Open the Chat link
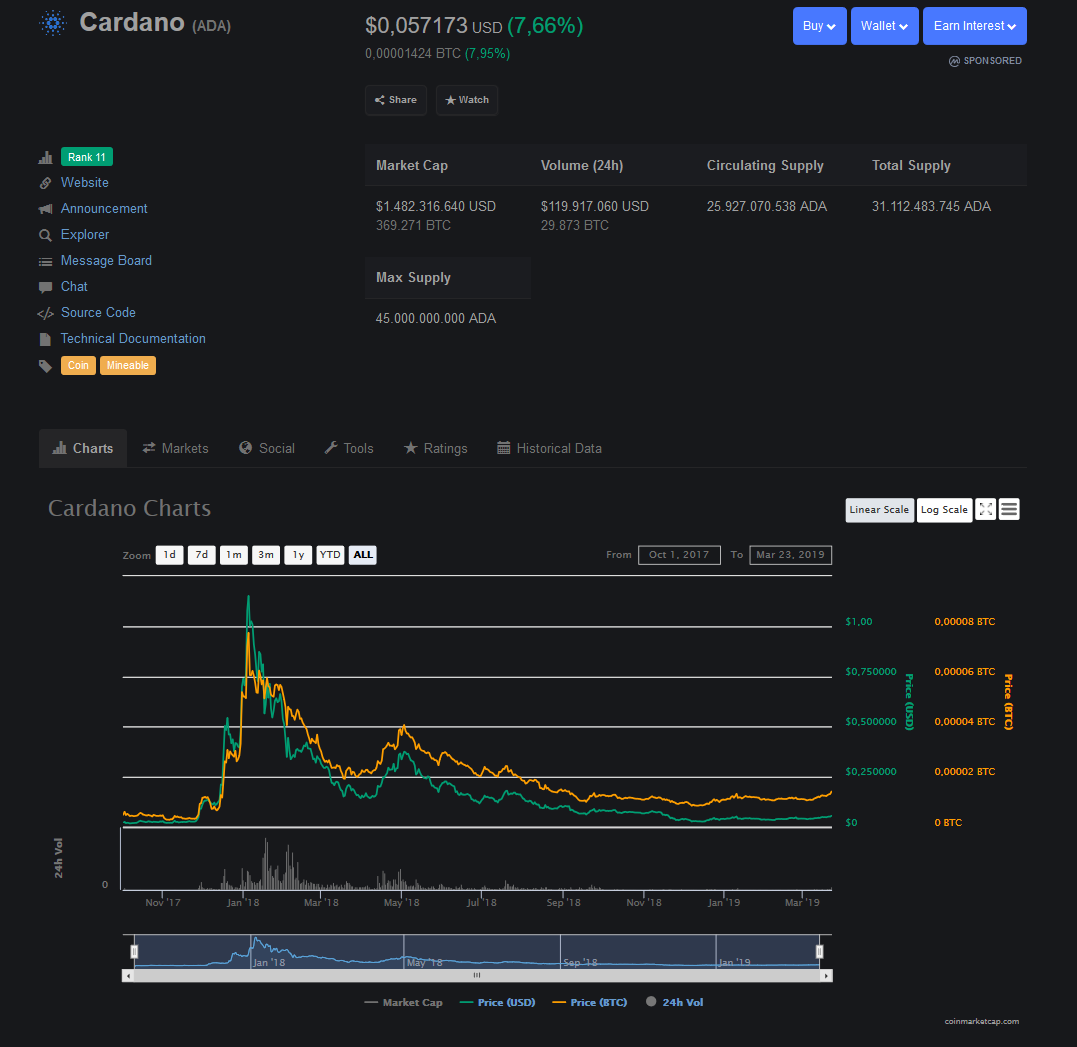 click(x=74, y=287)
